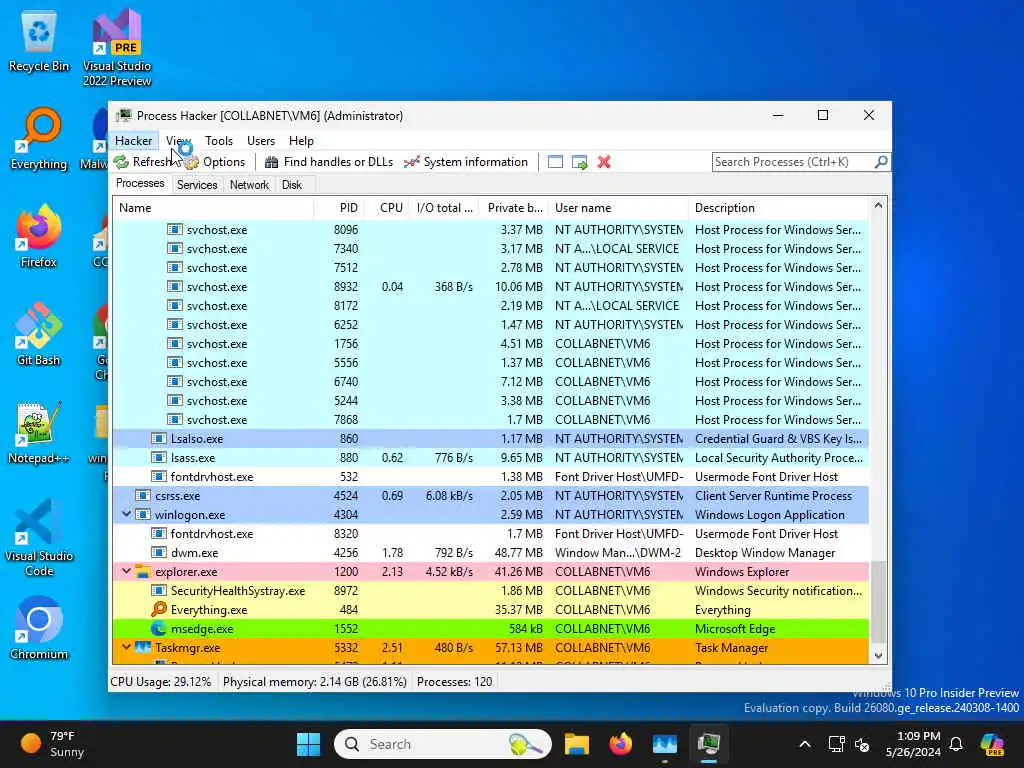Select fontdrvhost.exe with PID 8320

490,534
